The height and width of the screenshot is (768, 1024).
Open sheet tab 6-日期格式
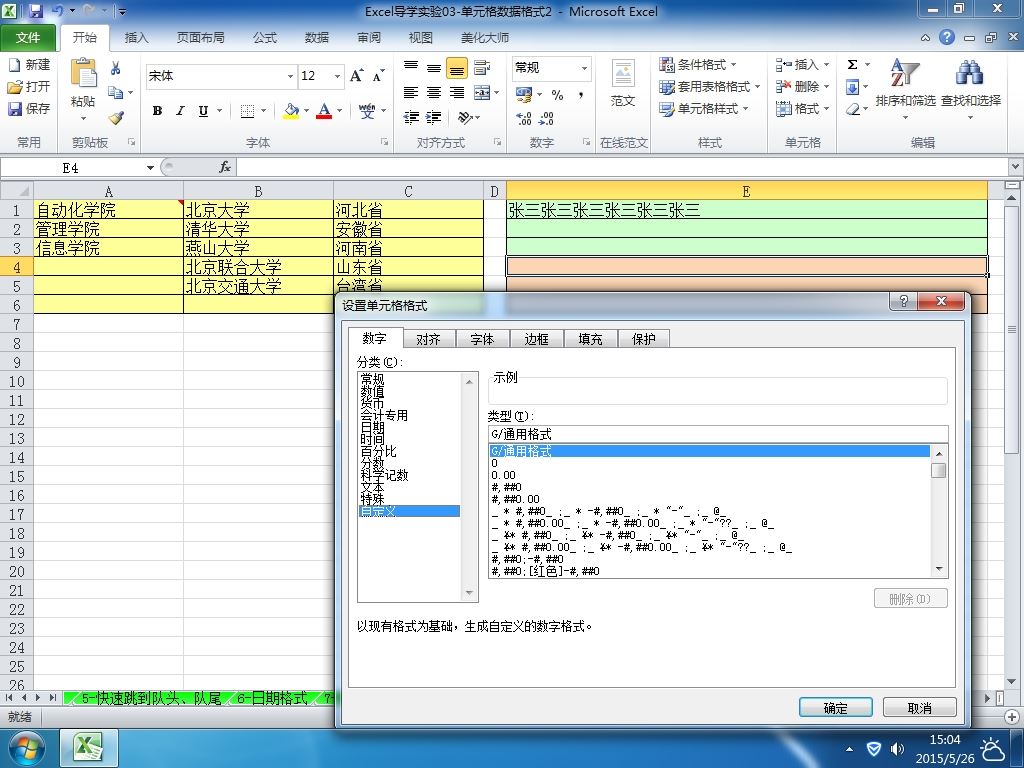pyautogui.click(x=272, y=698)
